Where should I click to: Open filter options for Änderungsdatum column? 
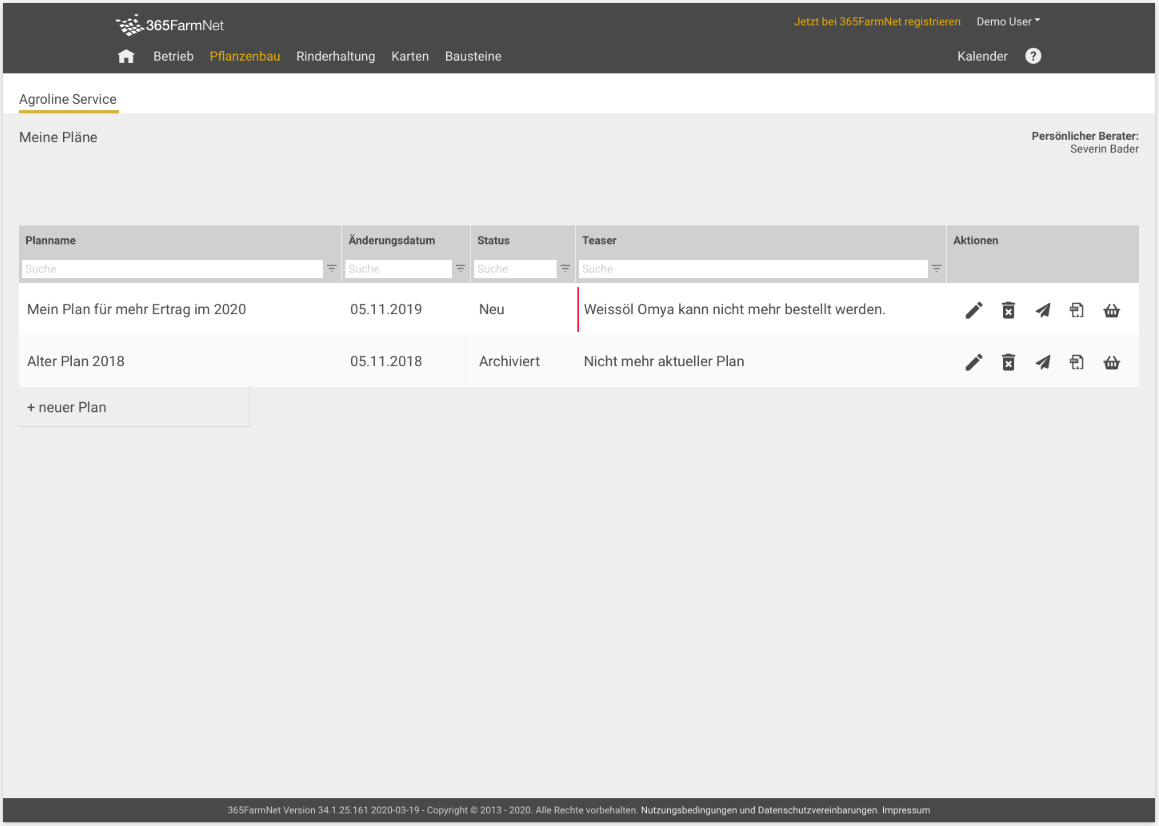(461, 269)
